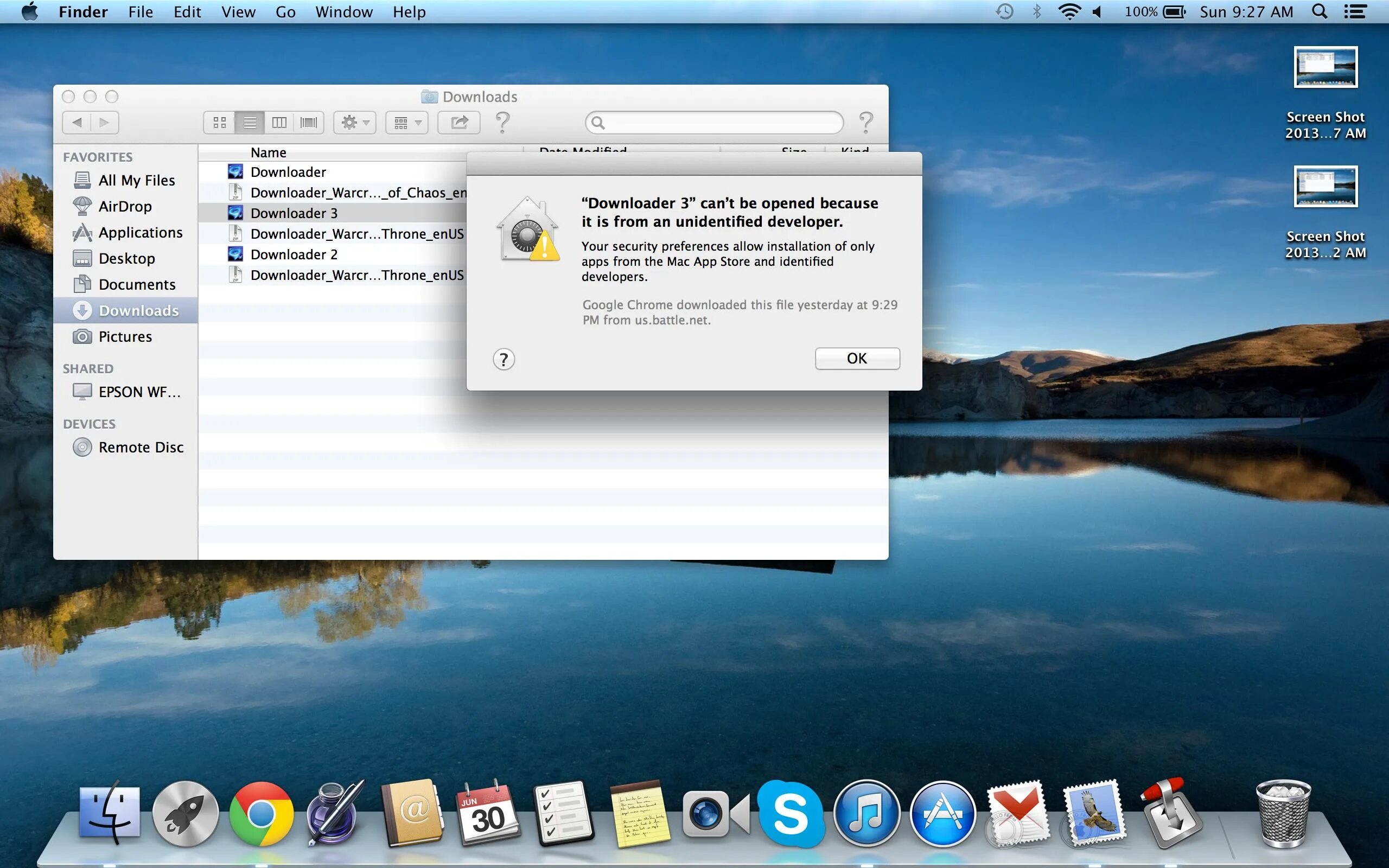Image resolution: width=1389 pixels, height=868 pixels.
Task: Open the View menu
Action: tap(238, 12)
